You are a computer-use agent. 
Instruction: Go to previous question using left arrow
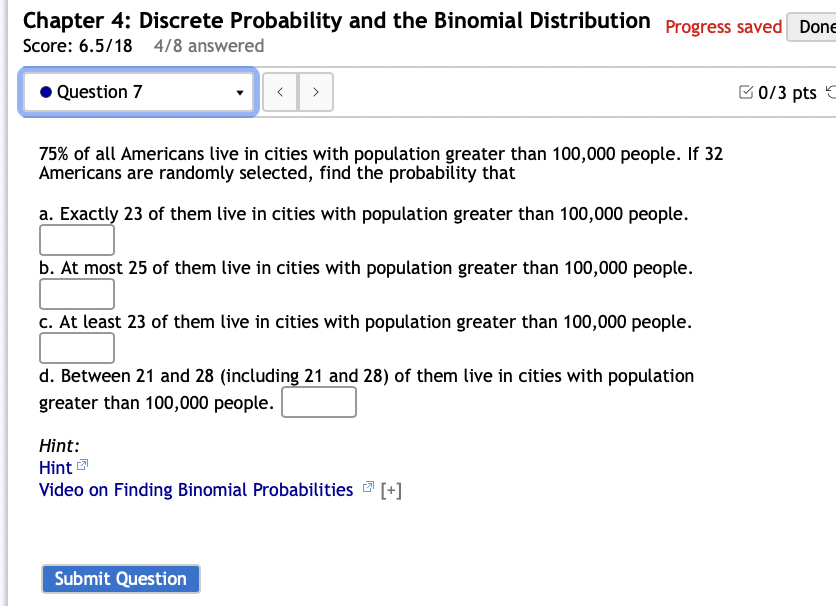280,91
